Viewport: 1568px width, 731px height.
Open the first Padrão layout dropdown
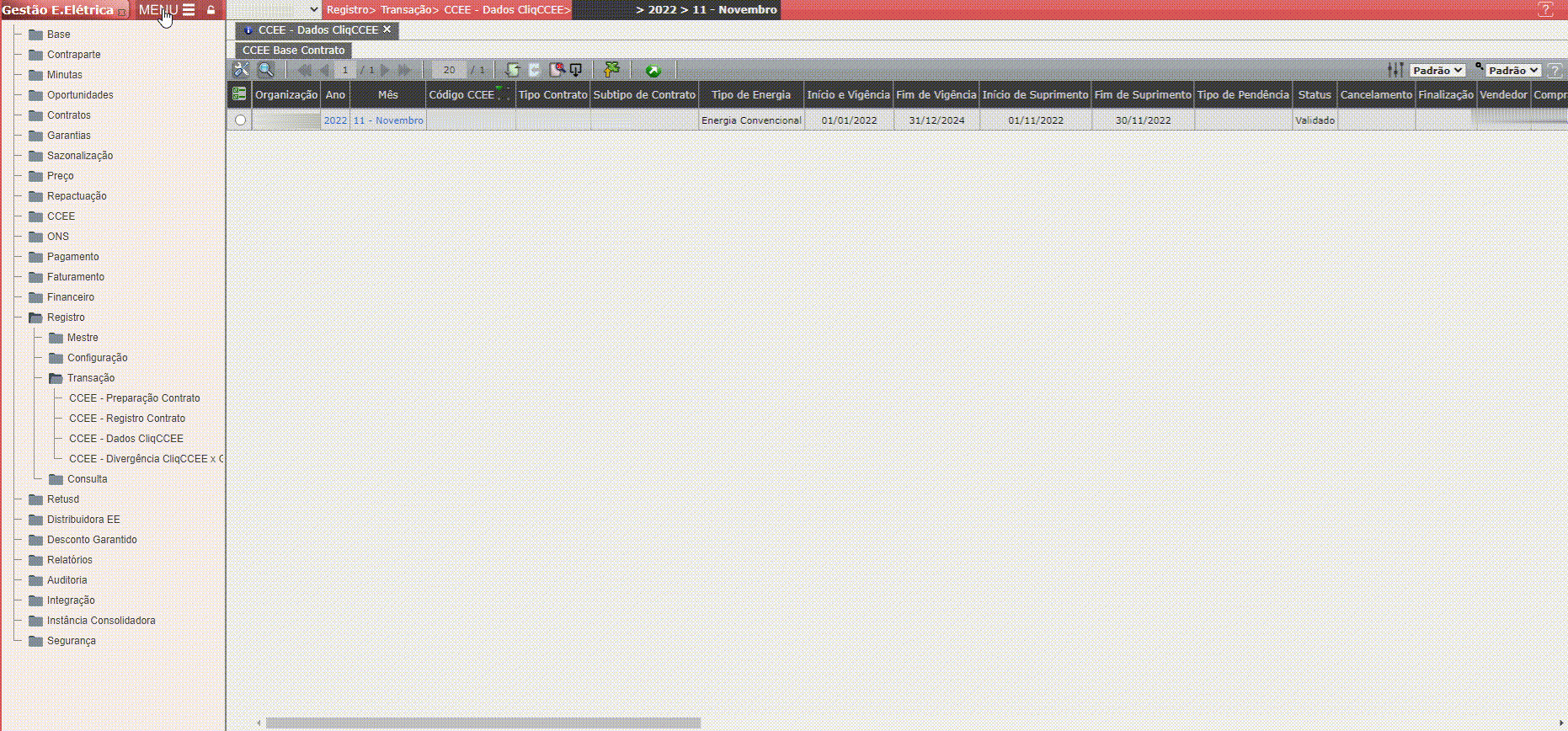click(1437, 71)
